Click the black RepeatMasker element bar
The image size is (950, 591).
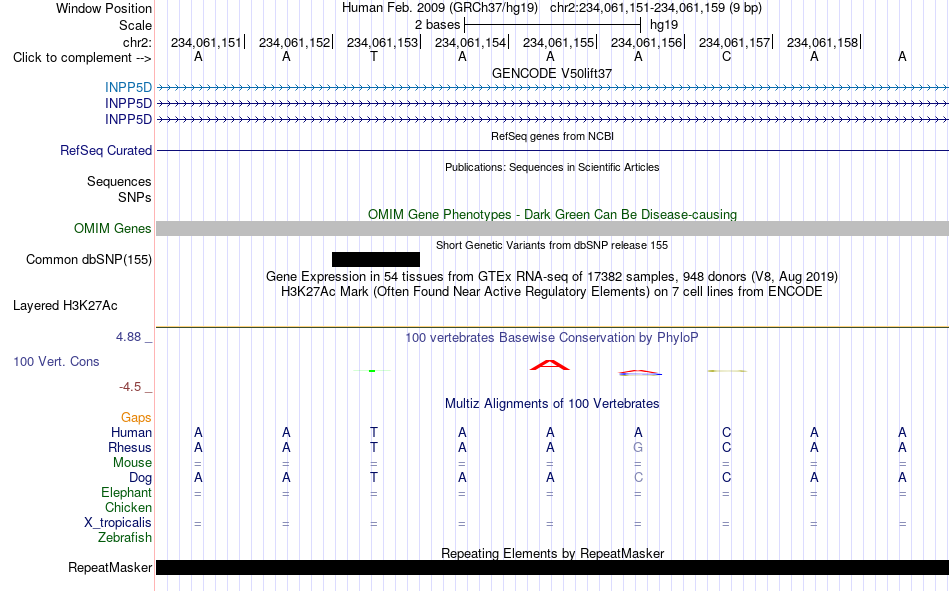pos(552,567)
